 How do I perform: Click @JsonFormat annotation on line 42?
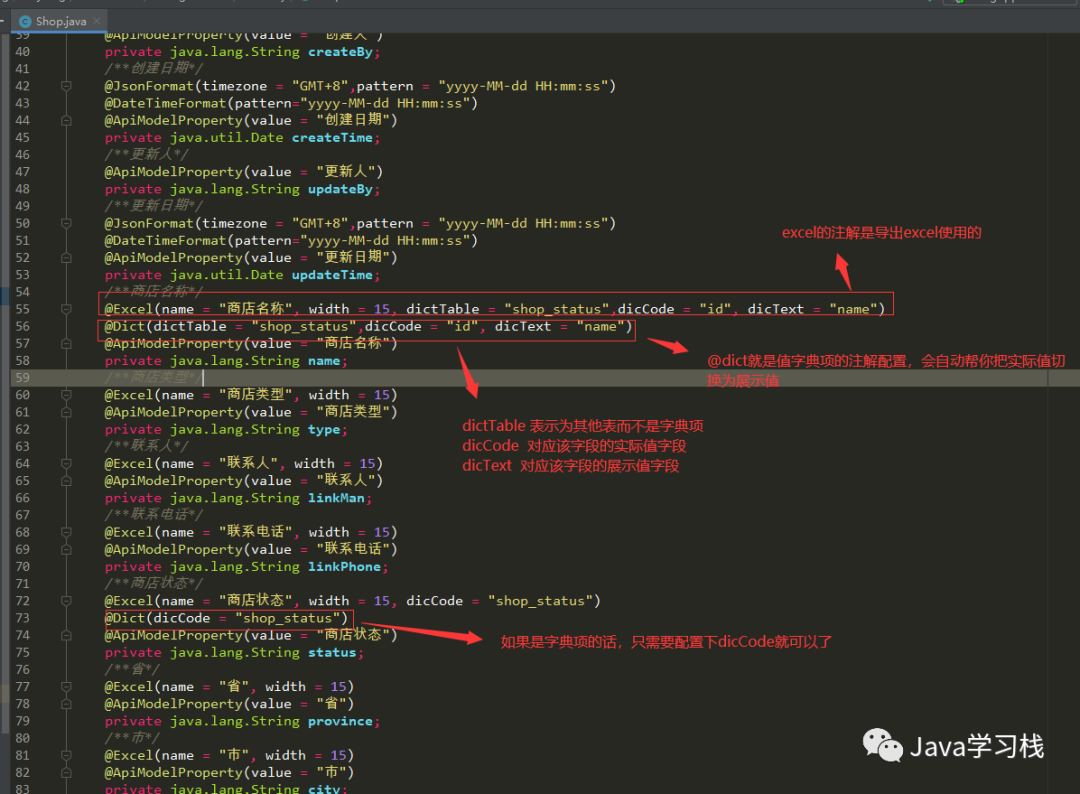tap(149, 86)
